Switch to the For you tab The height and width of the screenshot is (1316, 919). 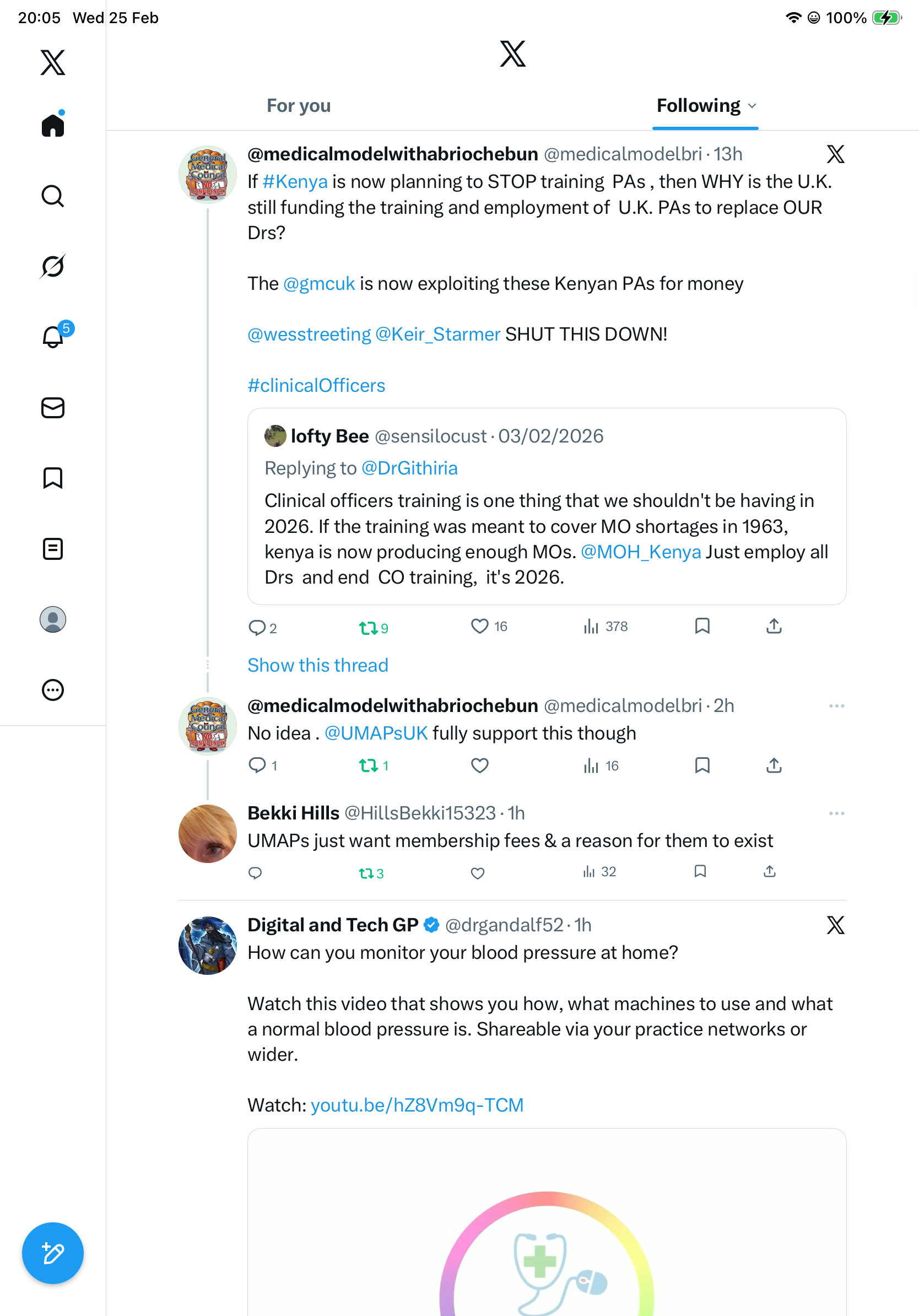(x=299, y=106)
